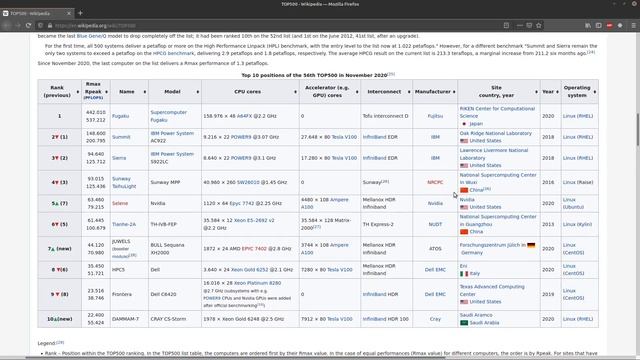The width and height of the screenshot is (640, 360).
Task: Open the Firefox Library icon
Action: coord(588,25)
